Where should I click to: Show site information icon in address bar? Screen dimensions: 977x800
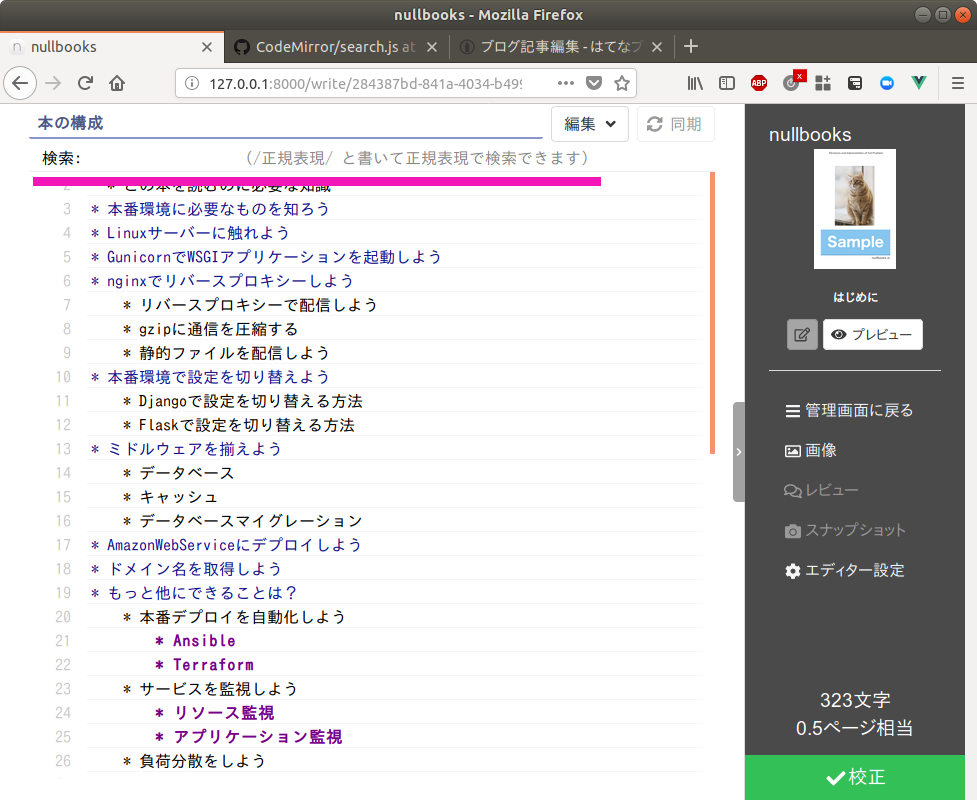(x=192, y=83)
